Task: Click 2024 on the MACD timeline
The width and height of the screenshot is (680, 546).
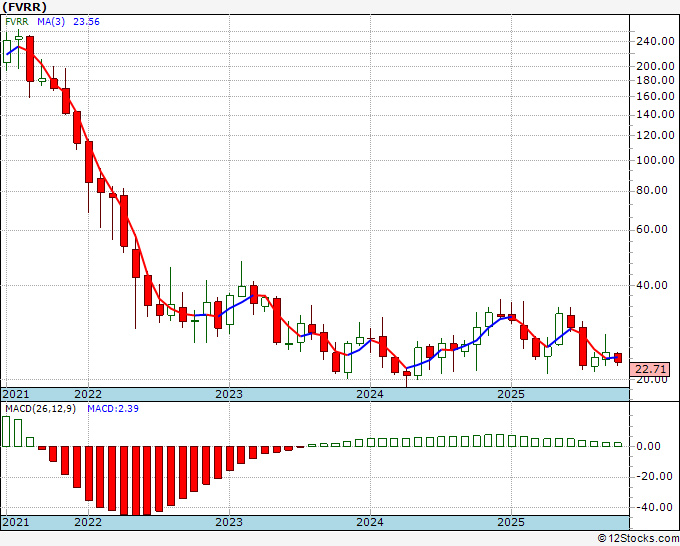Action: 370,522
